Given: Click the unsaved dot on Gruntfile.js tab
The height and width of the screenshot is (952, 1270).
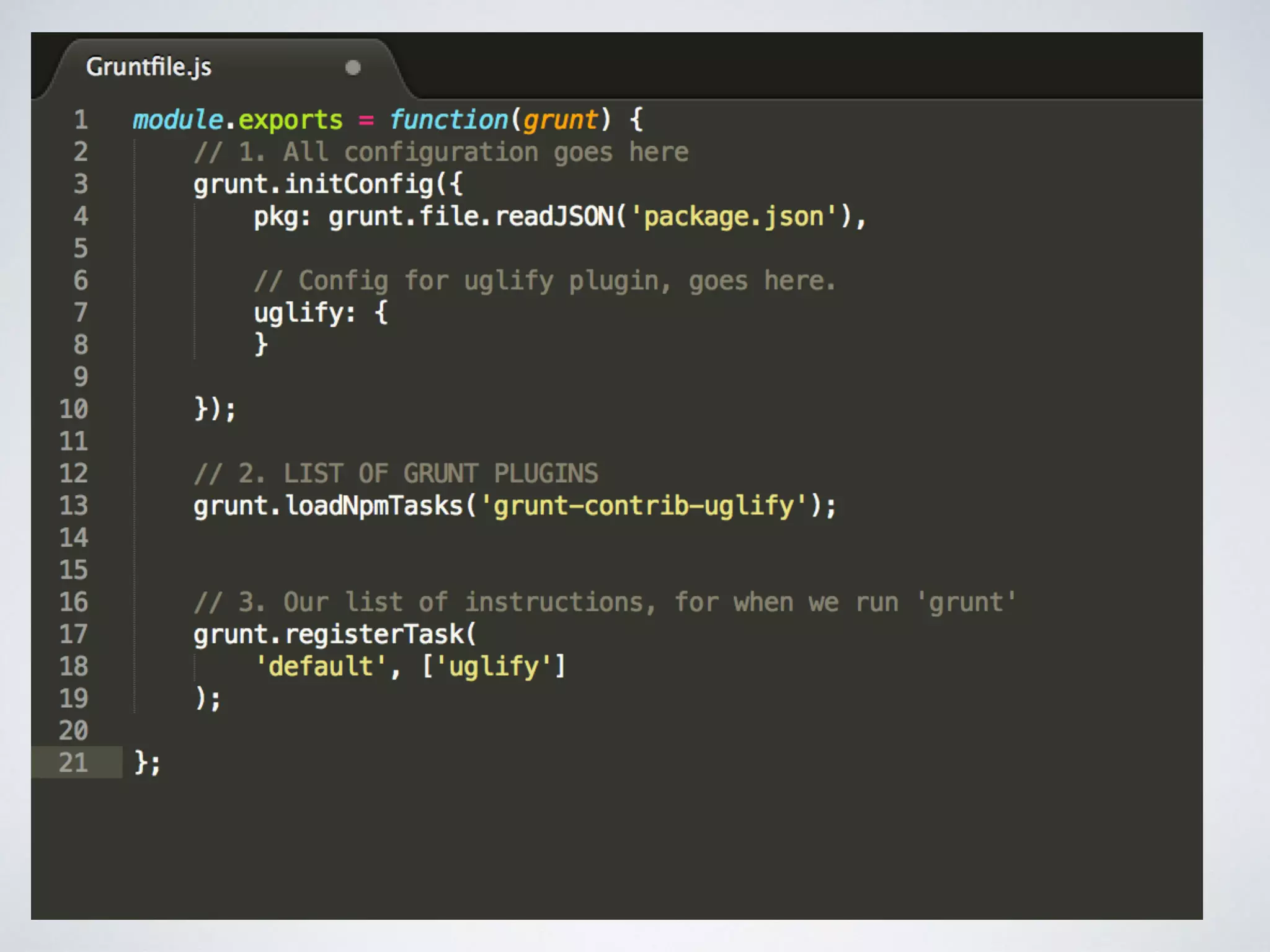Looking at the screenshot, I should [x=353, y=68].
